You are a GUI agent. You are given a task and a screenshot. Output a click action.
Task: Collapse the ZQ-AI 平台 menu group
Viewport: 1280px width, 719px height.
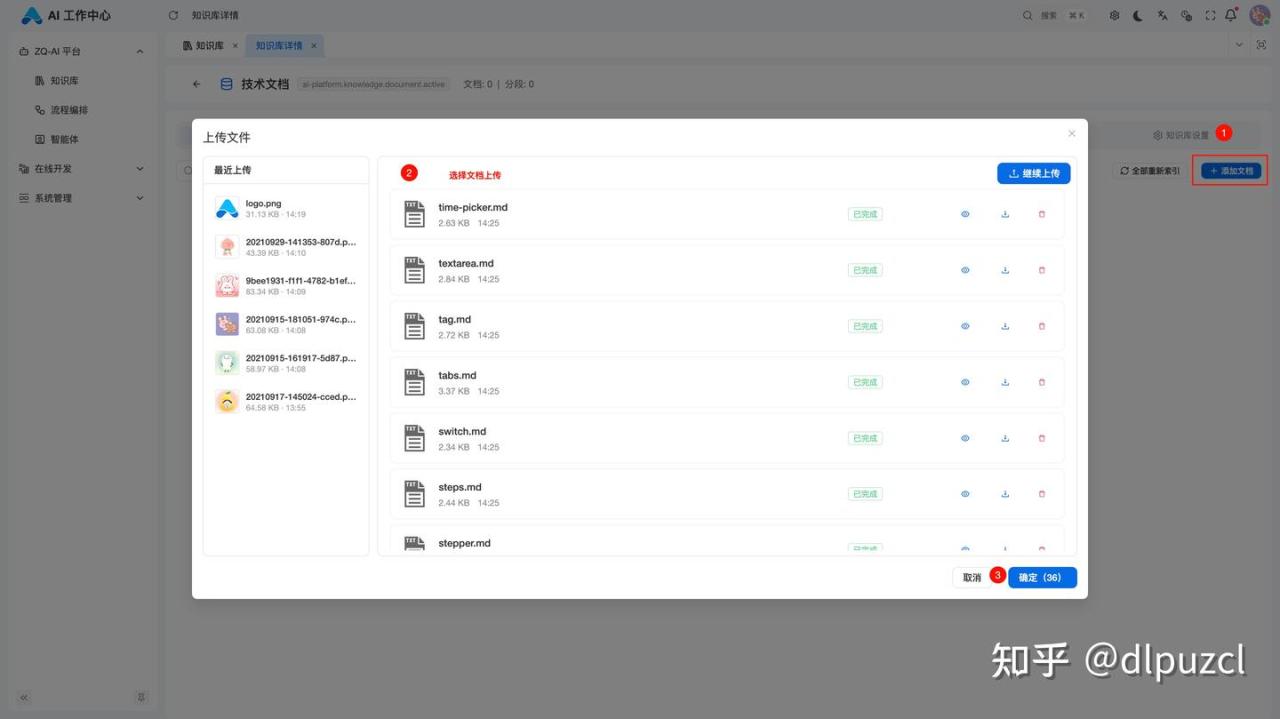(x=139, y=51)
